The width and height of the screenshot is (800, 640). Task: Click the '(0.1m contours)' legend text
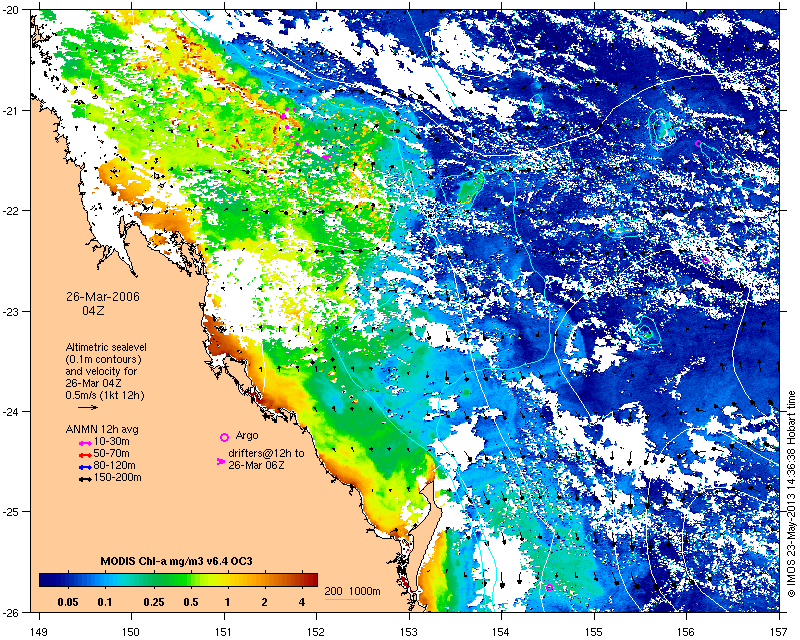[x=104, y=359]
